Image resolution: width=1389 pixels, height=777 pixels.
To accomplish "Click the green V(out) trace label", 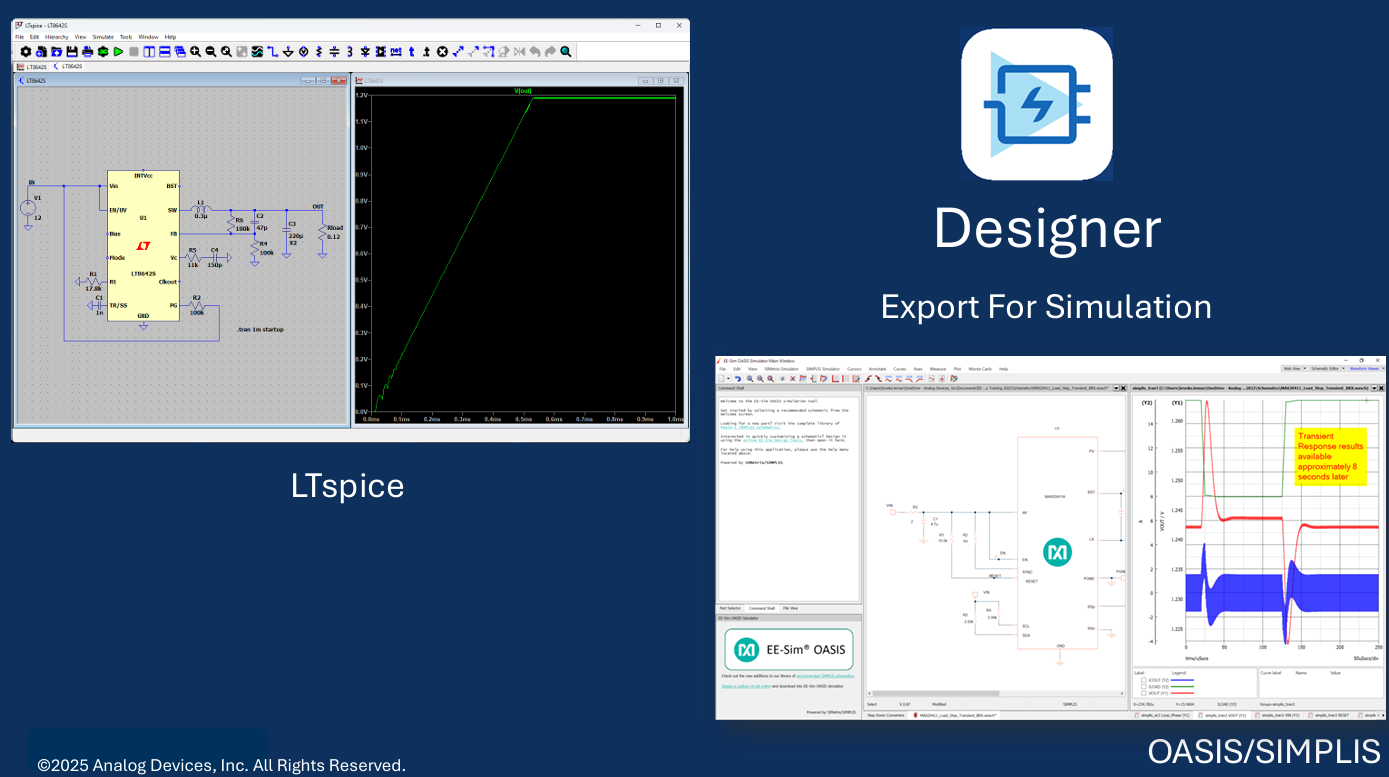I will (523, 91).
